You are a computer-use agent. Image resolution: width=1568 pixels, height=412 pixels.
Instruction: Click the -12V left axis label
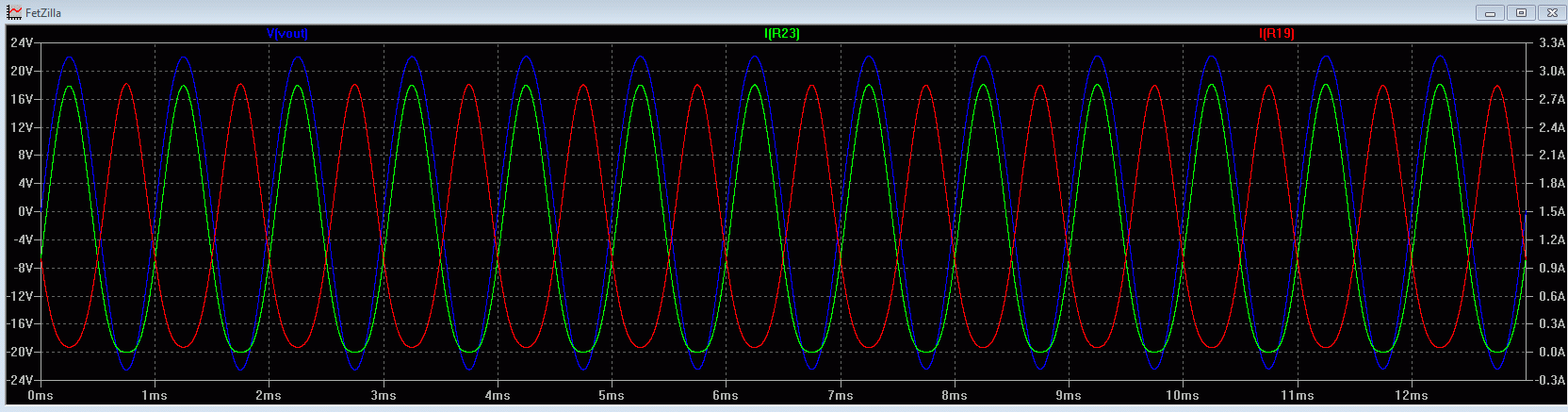[x=20, y=296]
